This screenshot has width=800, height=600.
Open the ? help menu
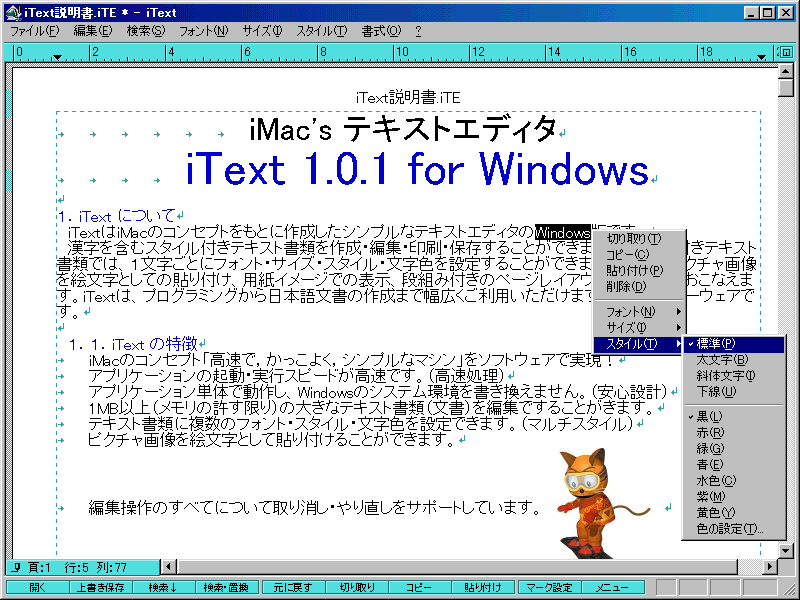(418, 31)
